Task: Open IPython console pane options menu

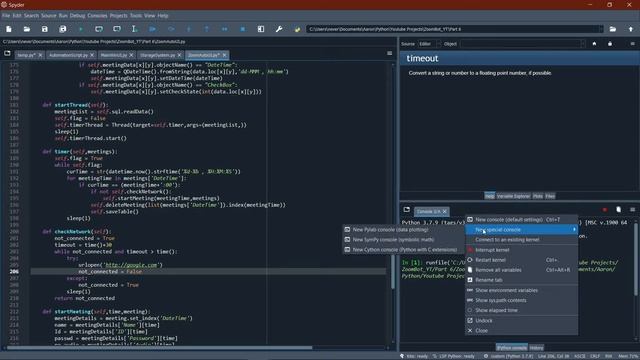Action: (632, 210)
